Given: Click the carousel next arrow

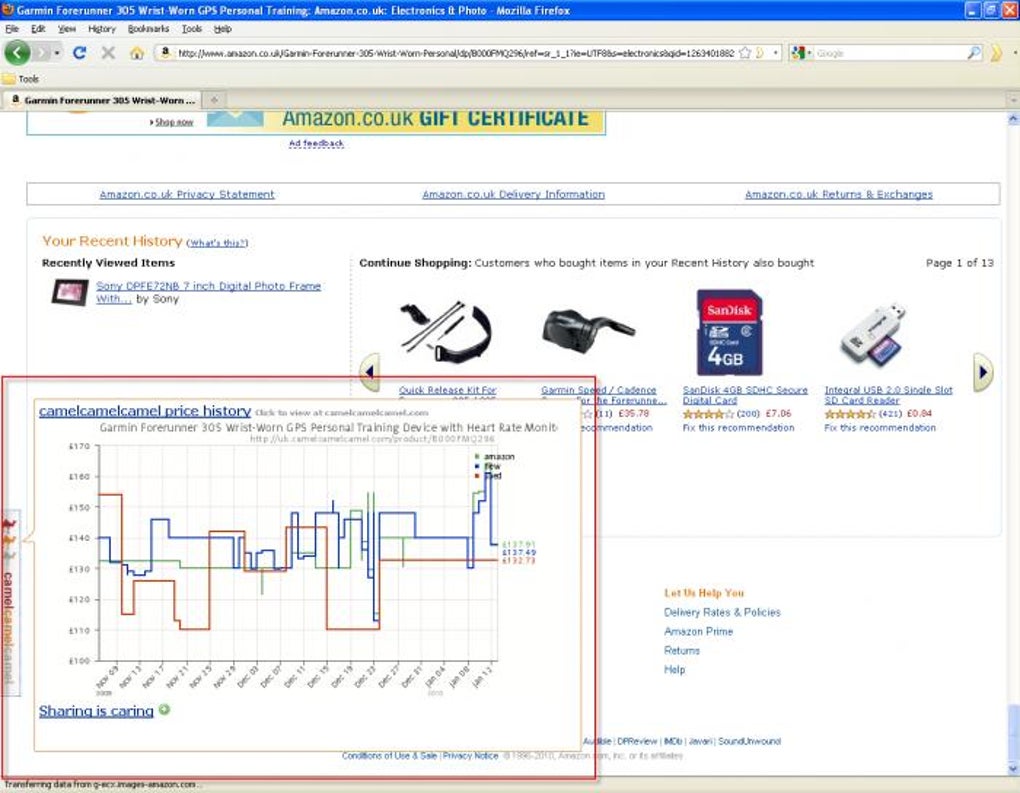Looking at the screenshot, I should 983,372.
